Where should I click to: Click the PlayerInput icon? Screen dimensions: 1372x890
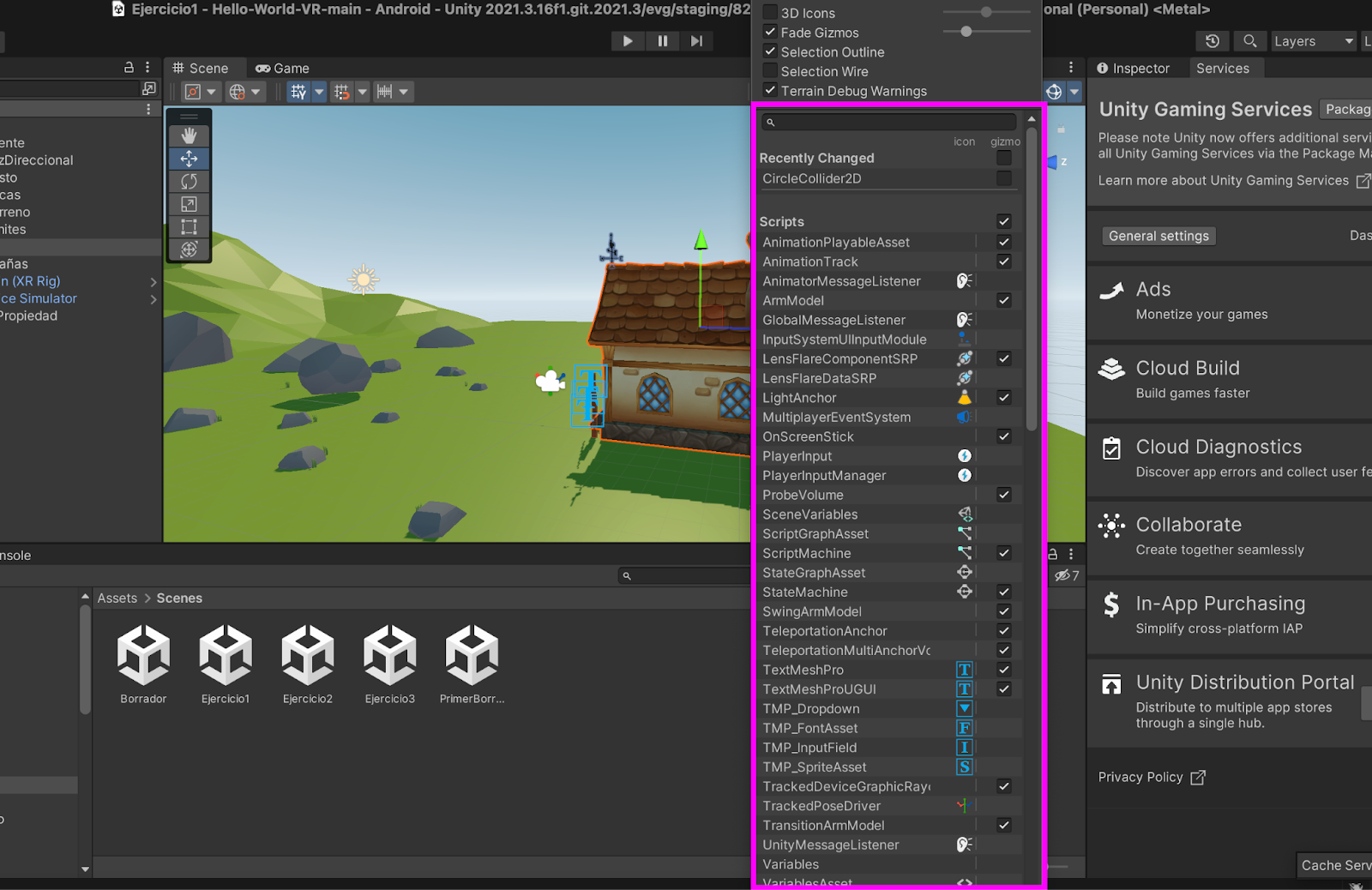point(965,455)
